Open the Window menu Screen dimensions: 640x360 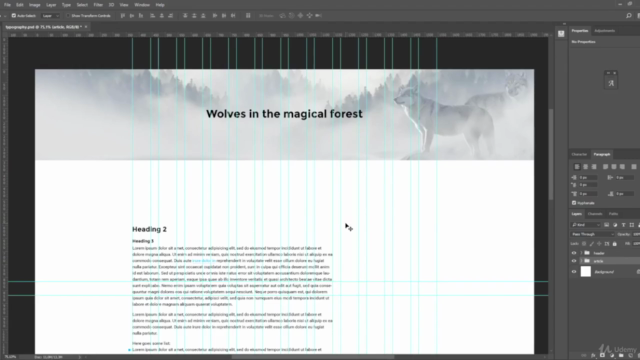[x=142, y=5]
